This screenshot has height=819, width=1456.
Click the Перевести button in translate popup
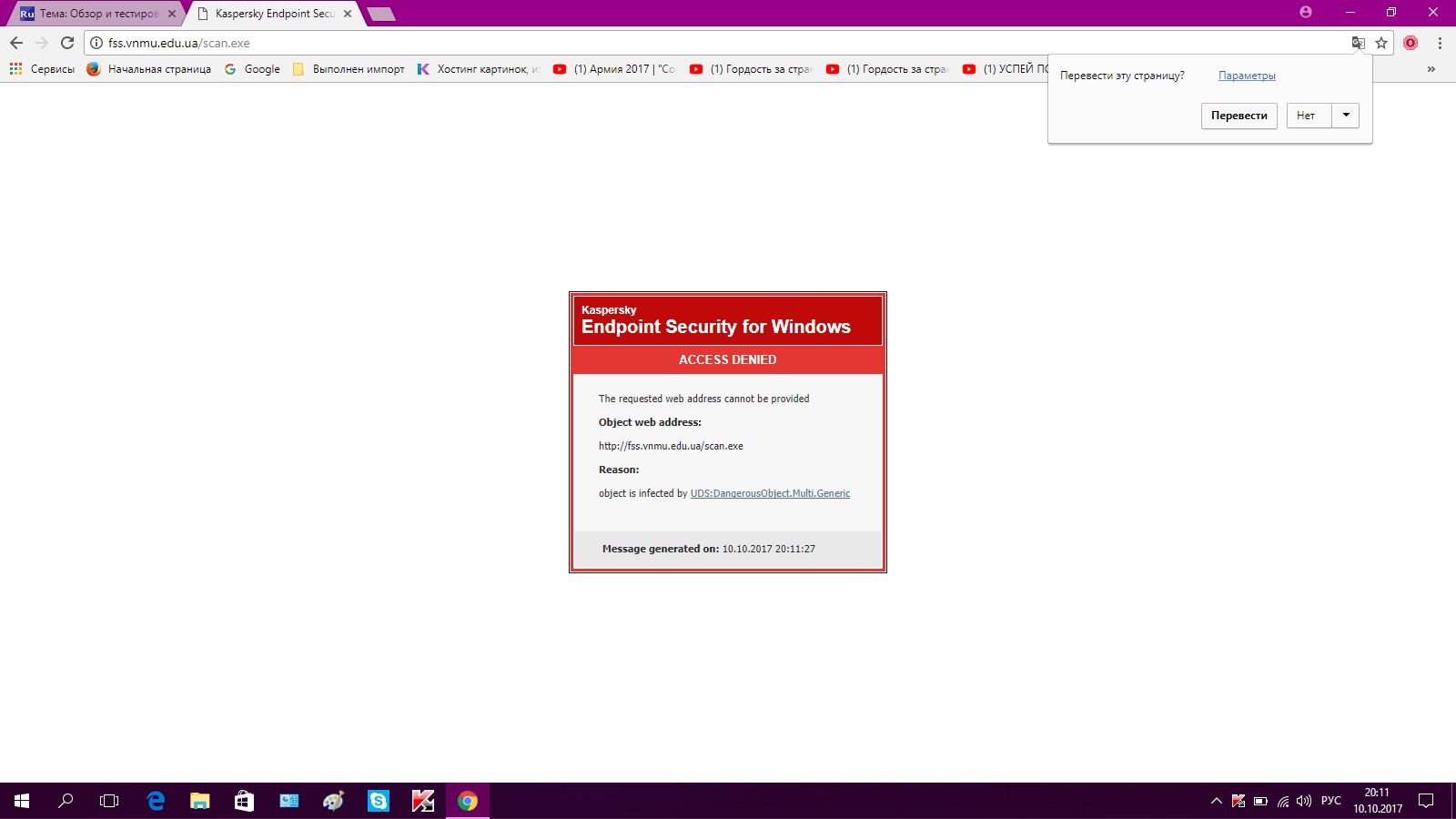[x=1239, y=116]
